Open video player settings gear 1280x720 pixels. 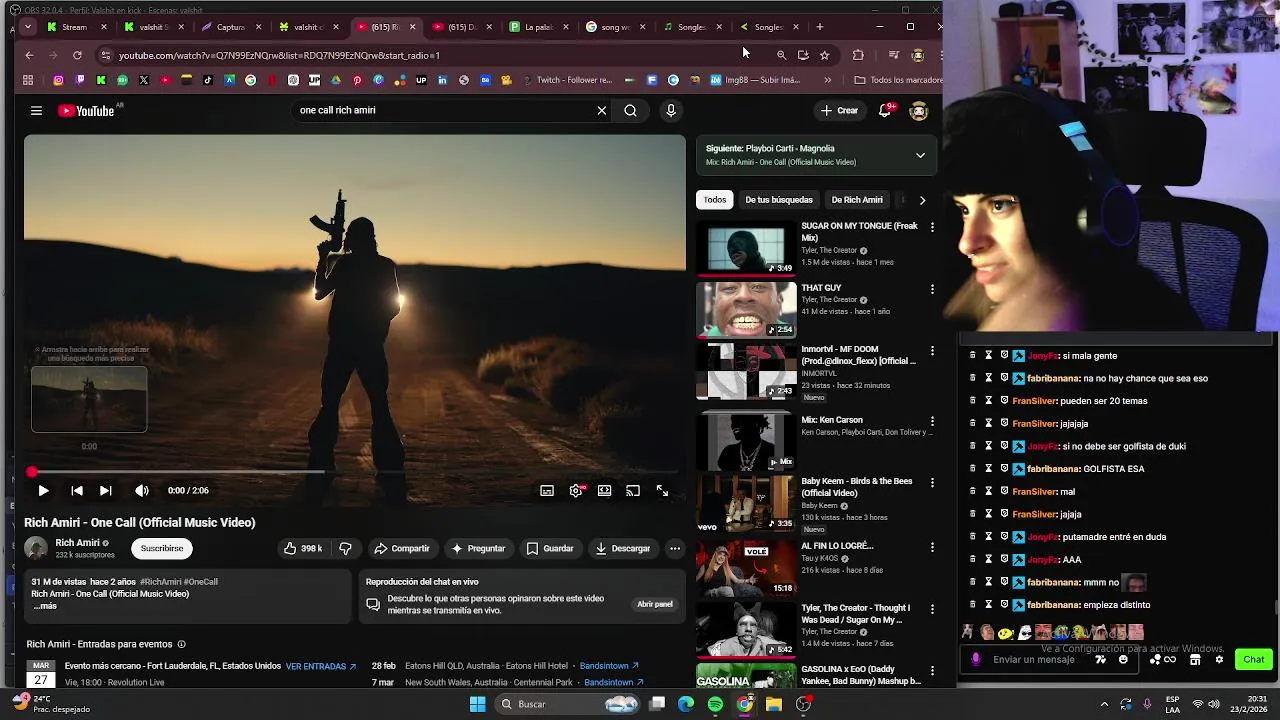tap(576, 491)
